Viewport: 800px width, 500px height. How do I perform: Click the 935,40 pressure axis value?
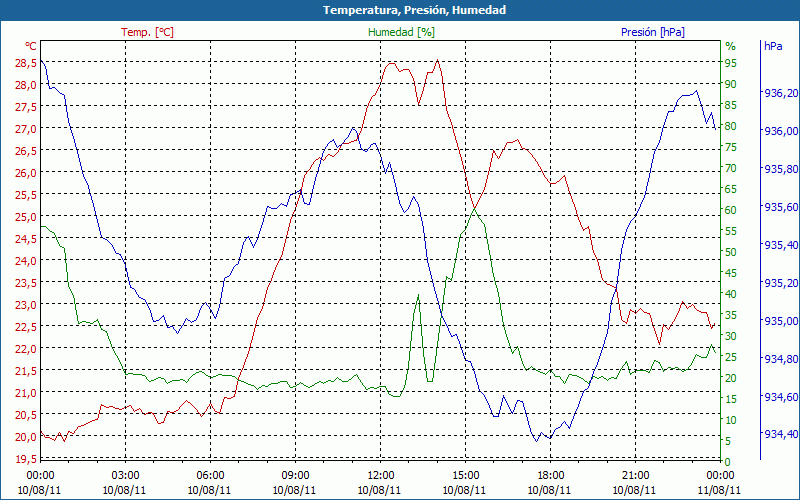point(781,245)
